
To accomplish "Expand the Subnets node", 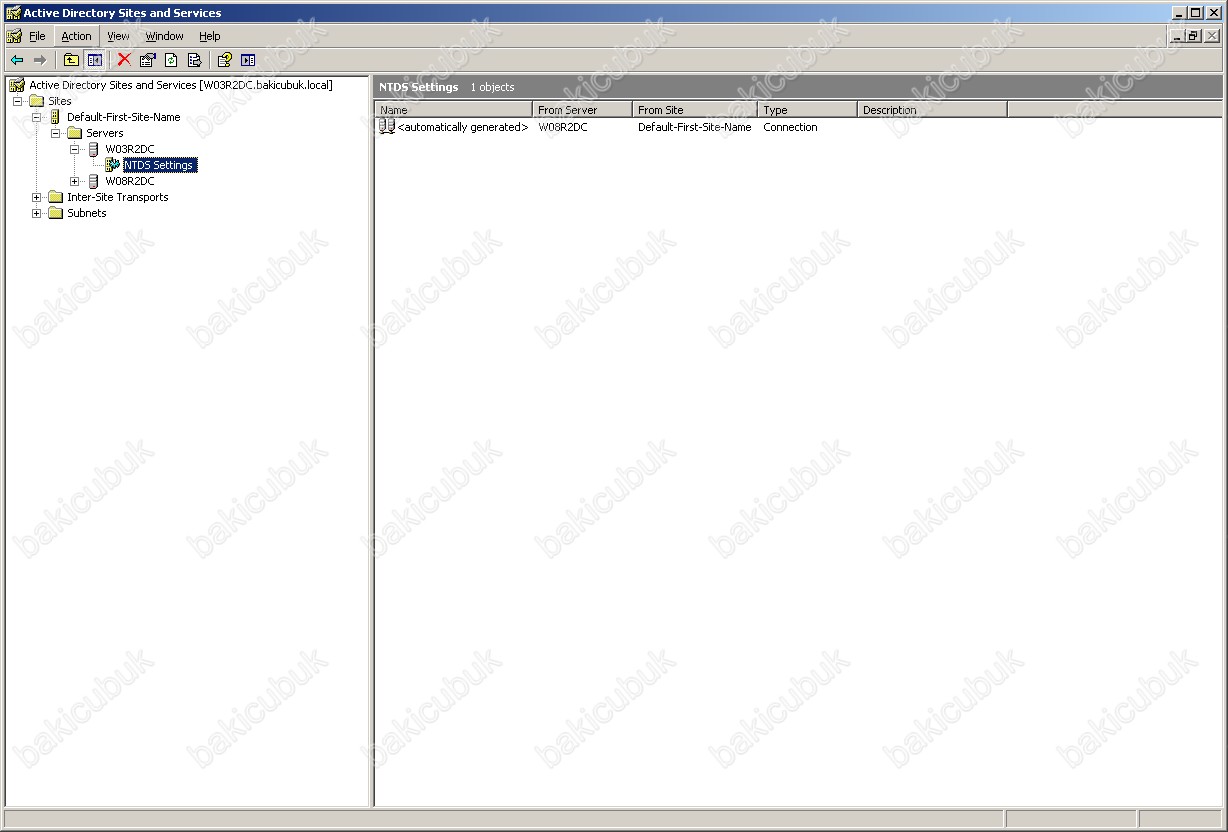I will (37, 213).
